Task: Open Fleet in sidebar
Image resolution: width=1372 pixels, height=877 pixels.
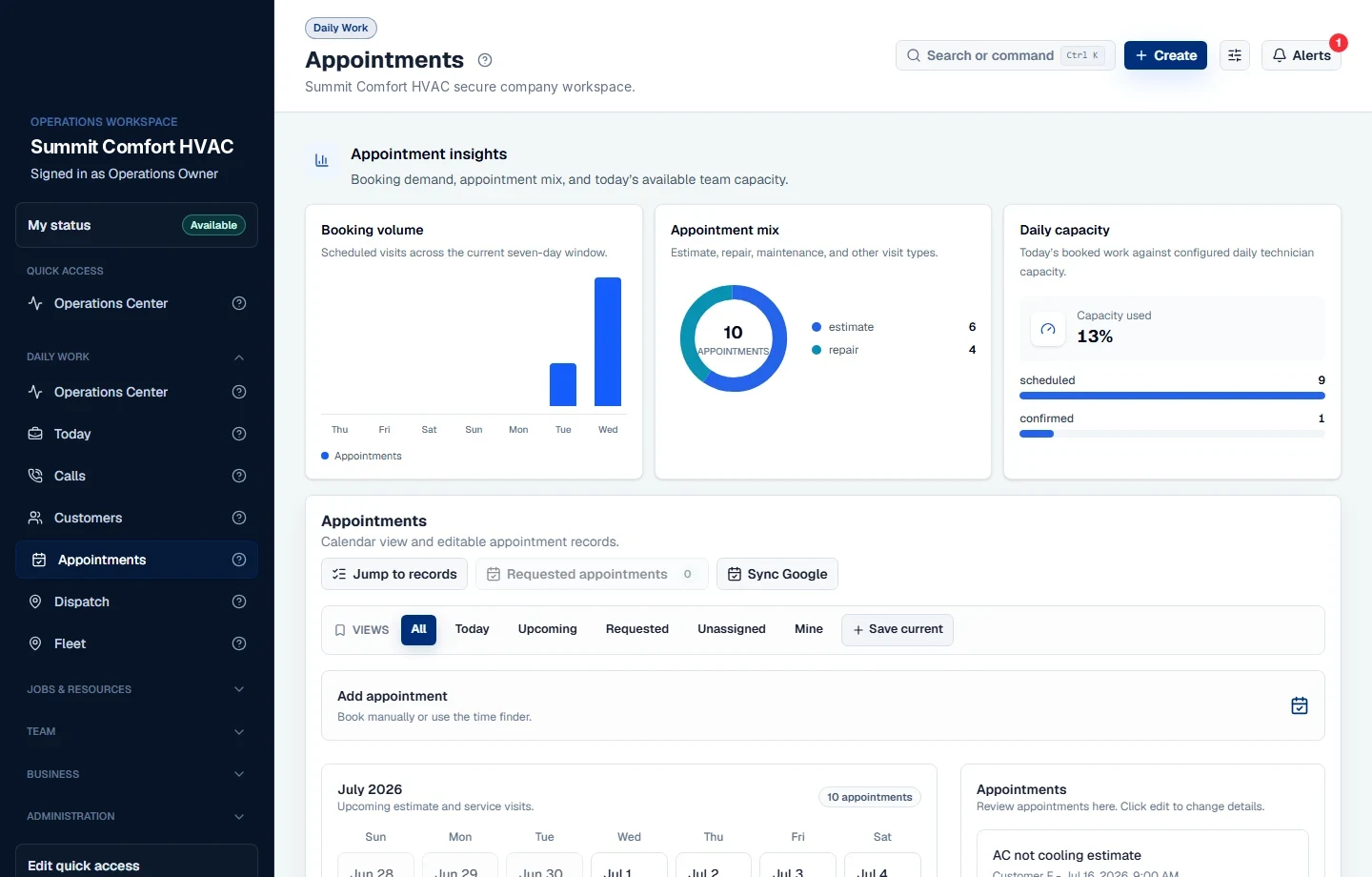Action: pos(136,643)
